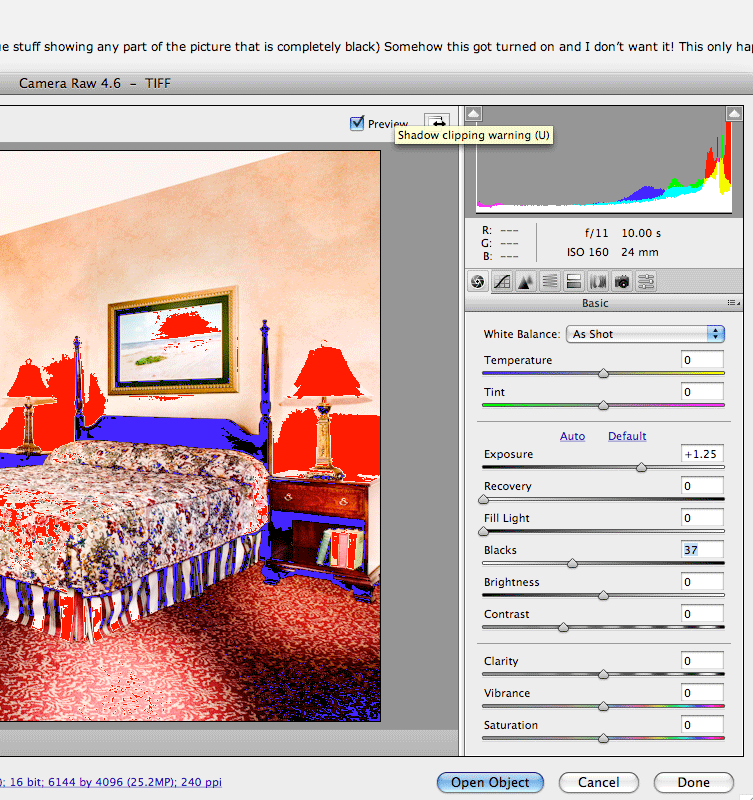Open the White Balance dropdown
Viewport: 753px width, 800px height.
[x=645, y=334]
